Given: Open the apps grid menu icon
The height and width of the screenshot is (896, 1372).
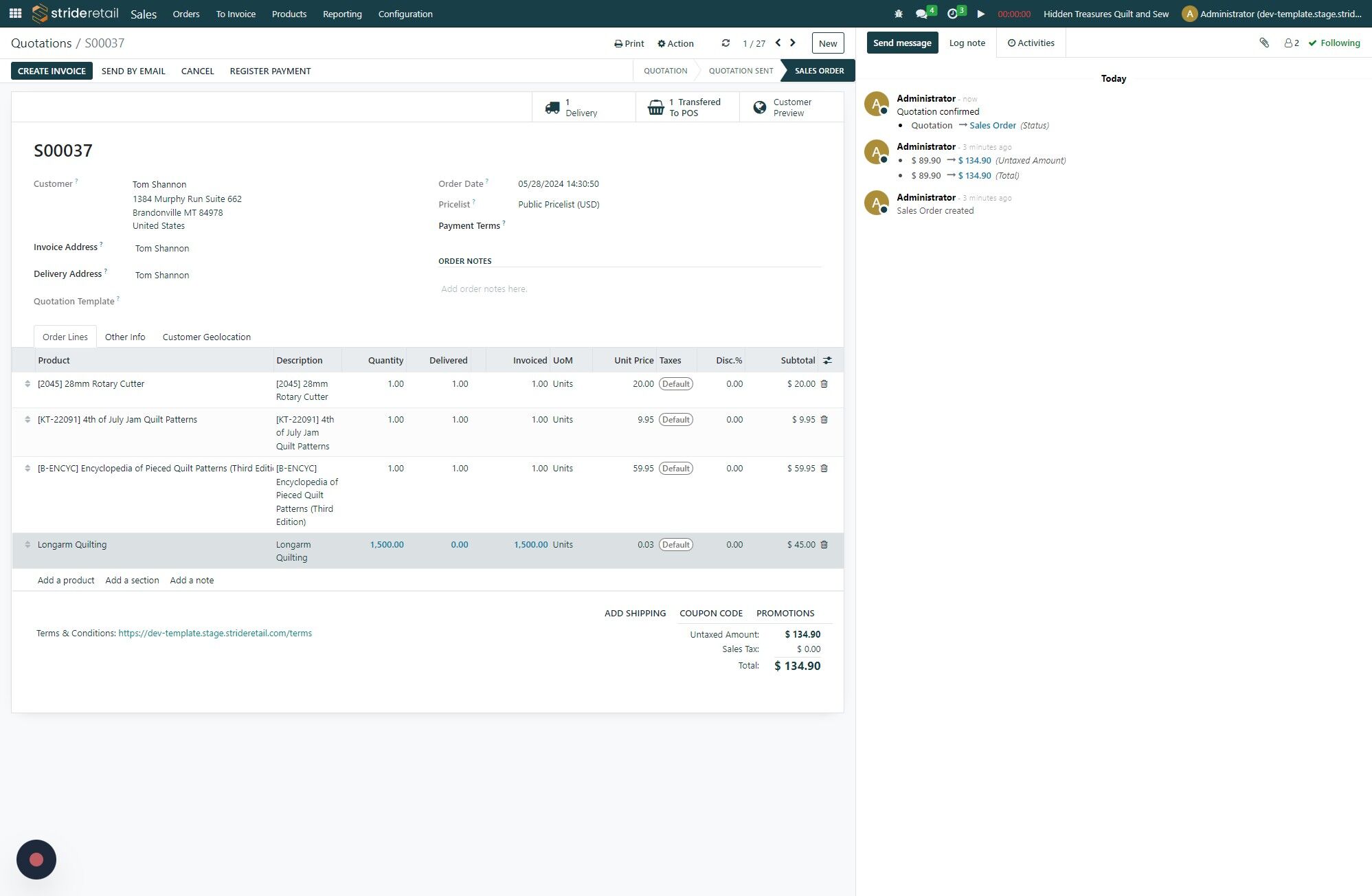Looking at the screenshot, I should pyautogui.click(x=15, y=14).
